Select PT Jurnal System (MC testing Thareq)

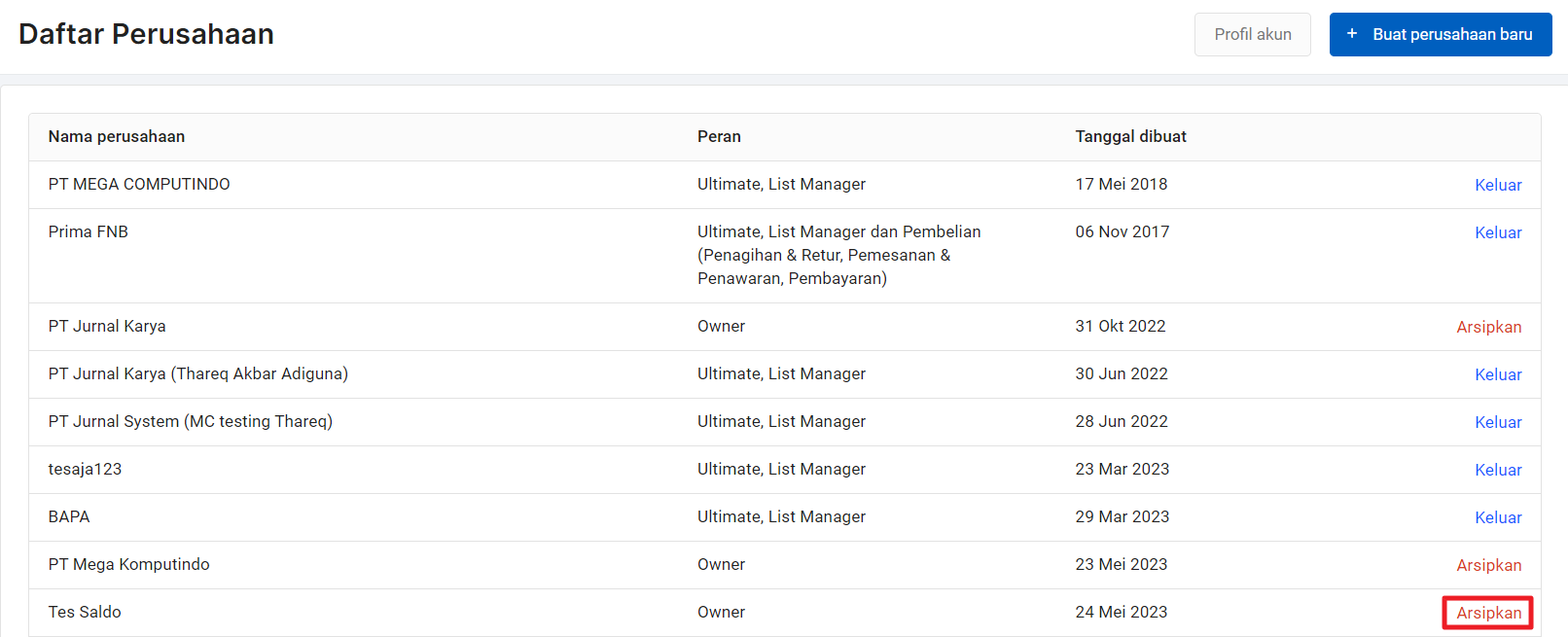pos(191,421)
